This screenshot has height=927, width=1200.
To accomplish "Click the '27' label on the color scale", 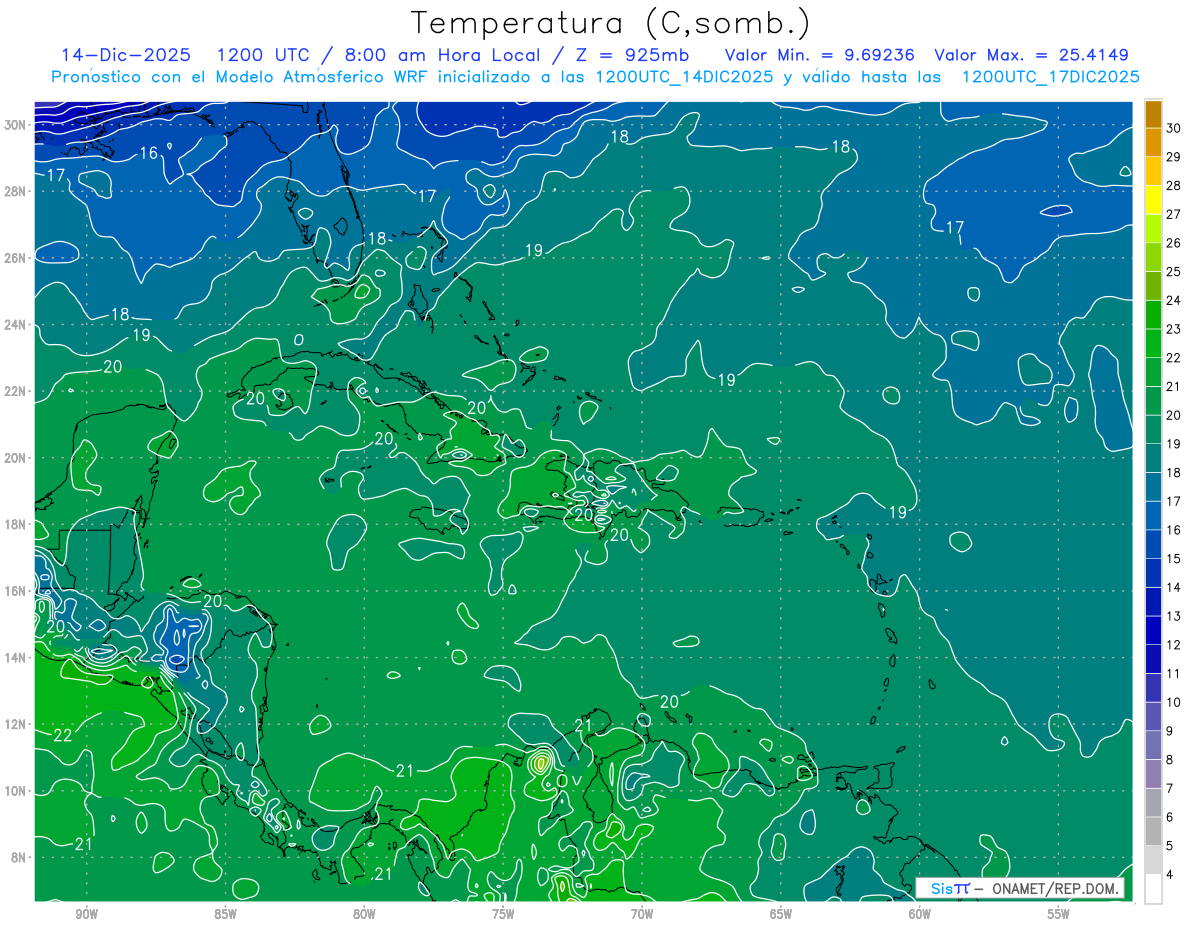I will coord(1174,214).
